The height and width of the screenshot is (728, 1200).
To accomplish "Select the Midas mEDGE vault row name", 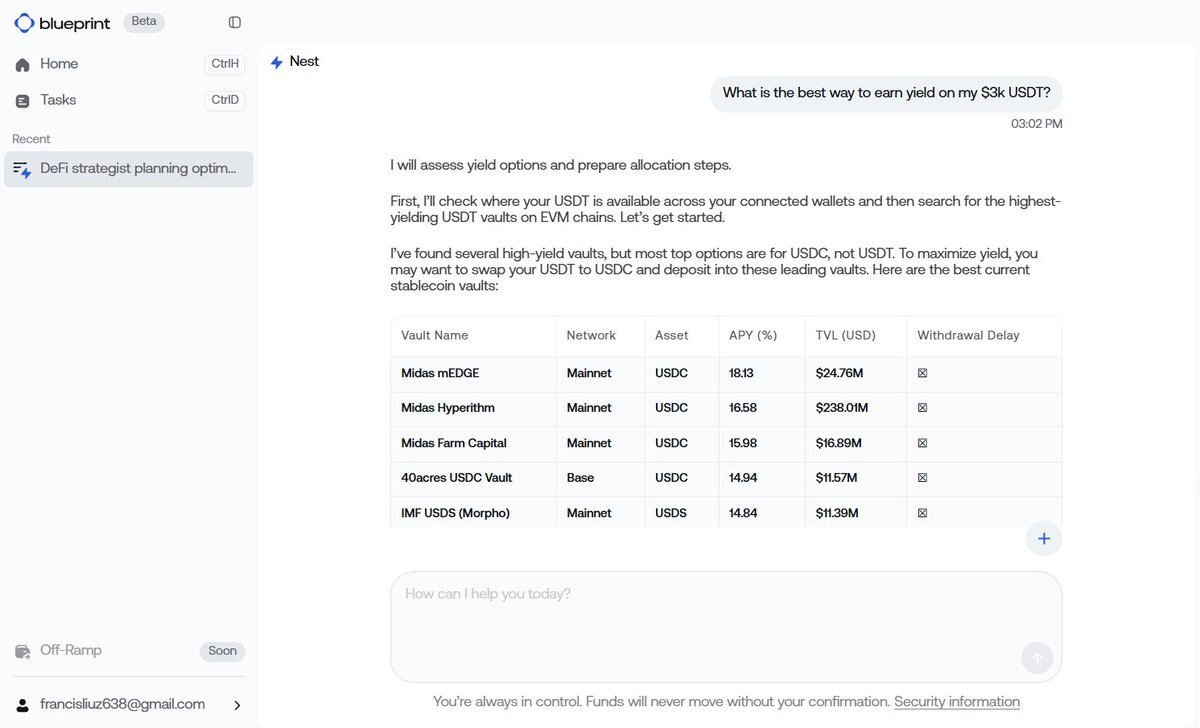I will click(440, 373).
